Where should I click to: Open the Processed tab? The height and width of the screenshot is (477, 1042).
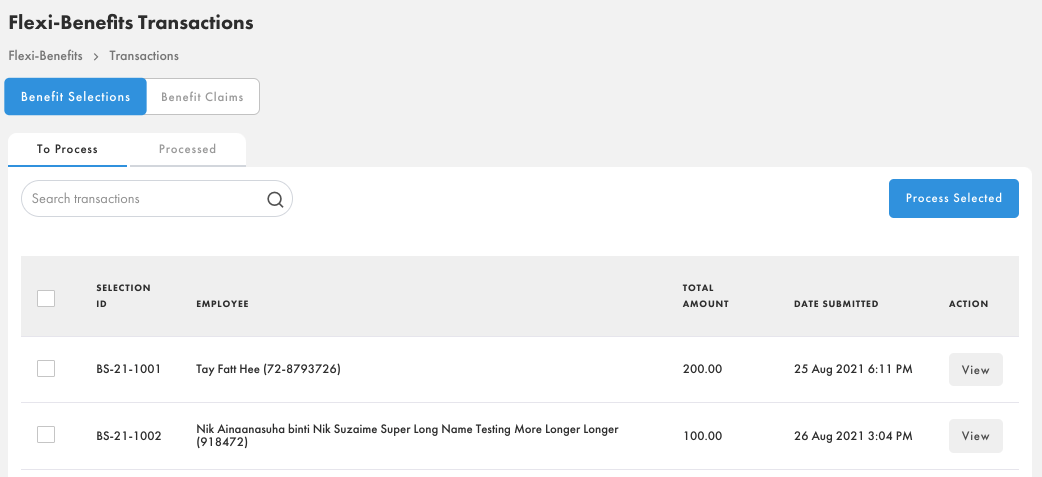187,149
